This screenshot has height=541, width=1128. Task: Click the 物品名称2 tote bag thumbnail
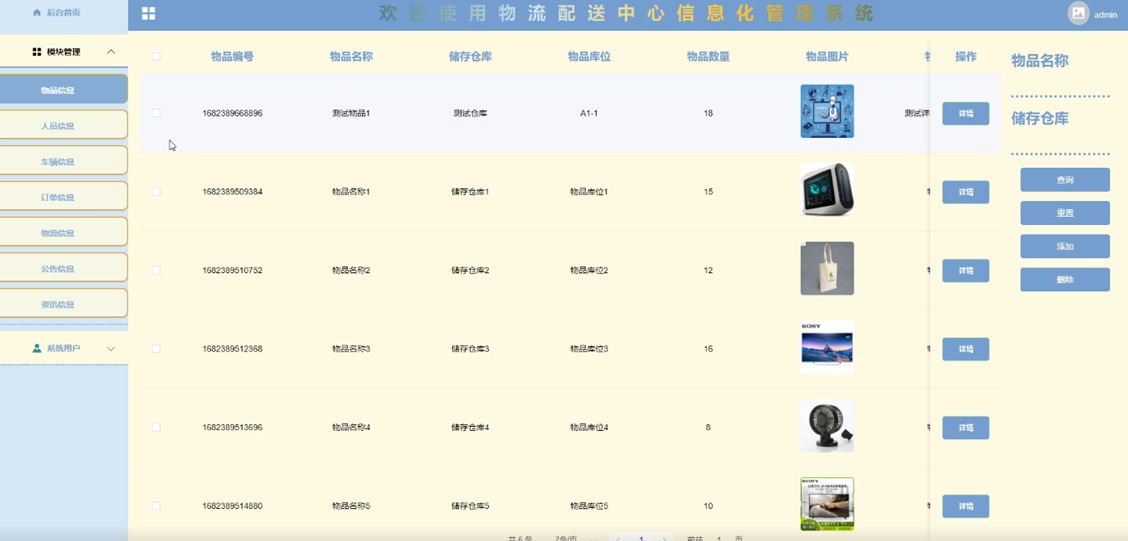[827, 268]
